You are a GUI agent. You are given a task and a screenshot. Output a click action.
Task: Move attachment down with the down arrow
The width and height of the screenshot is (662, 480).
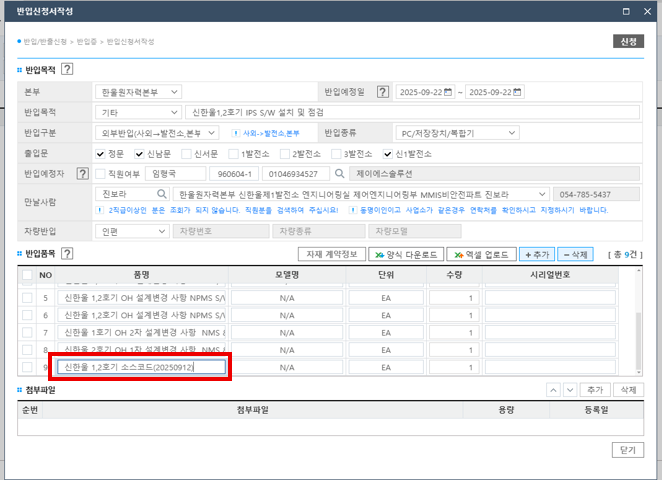click(570, 390)
